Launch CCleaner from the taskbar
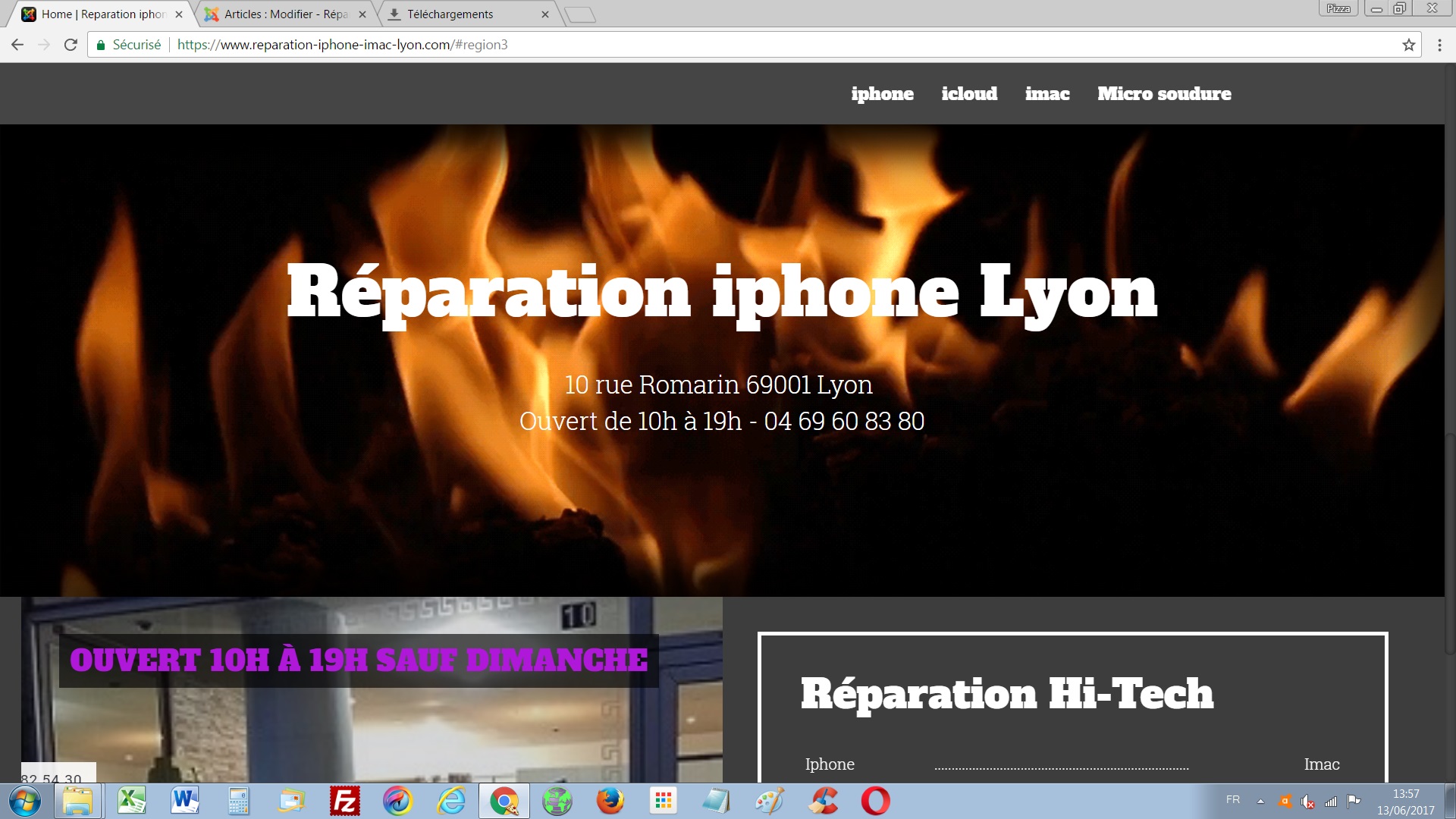This screenshot has height=819, width=1456. [x=823, y=801]
